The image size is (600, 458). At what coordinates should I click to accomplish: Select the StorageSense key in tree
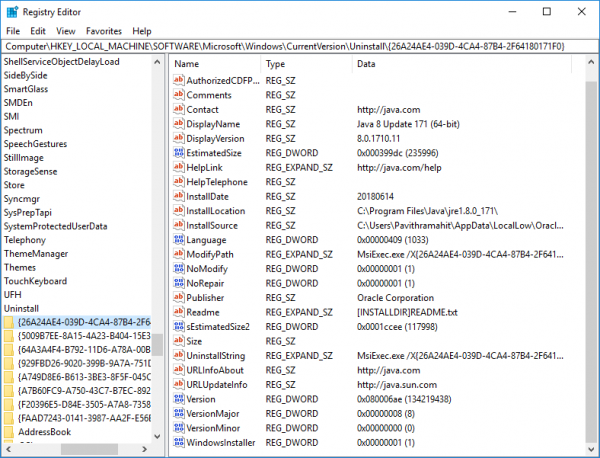pyautogui.click(x=30, y=171)
